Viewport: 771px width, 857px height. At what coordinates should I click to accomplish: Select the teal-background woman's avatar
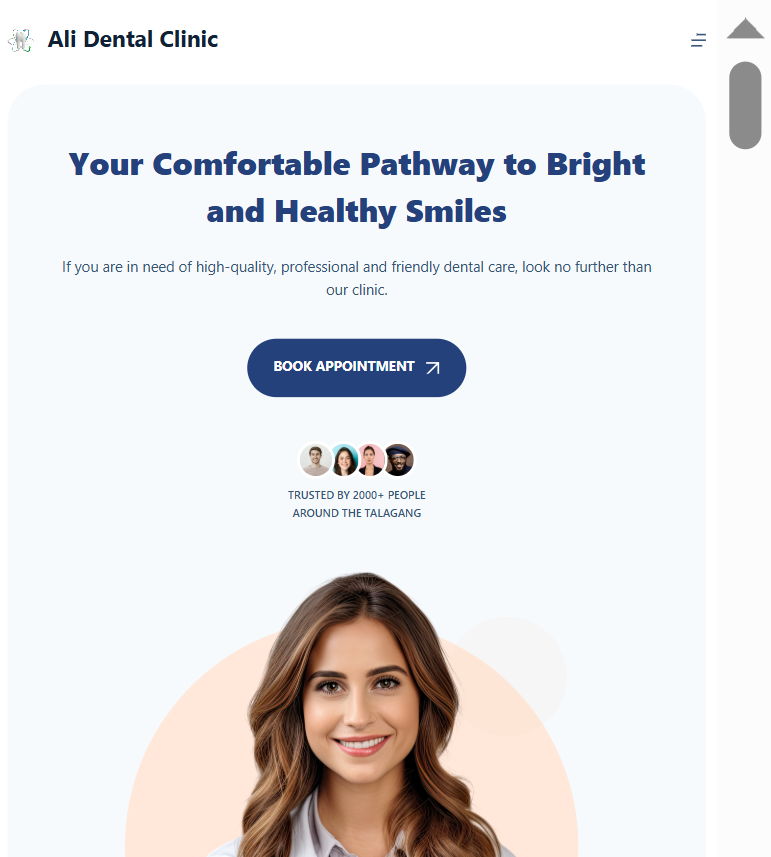click(344, 460)
